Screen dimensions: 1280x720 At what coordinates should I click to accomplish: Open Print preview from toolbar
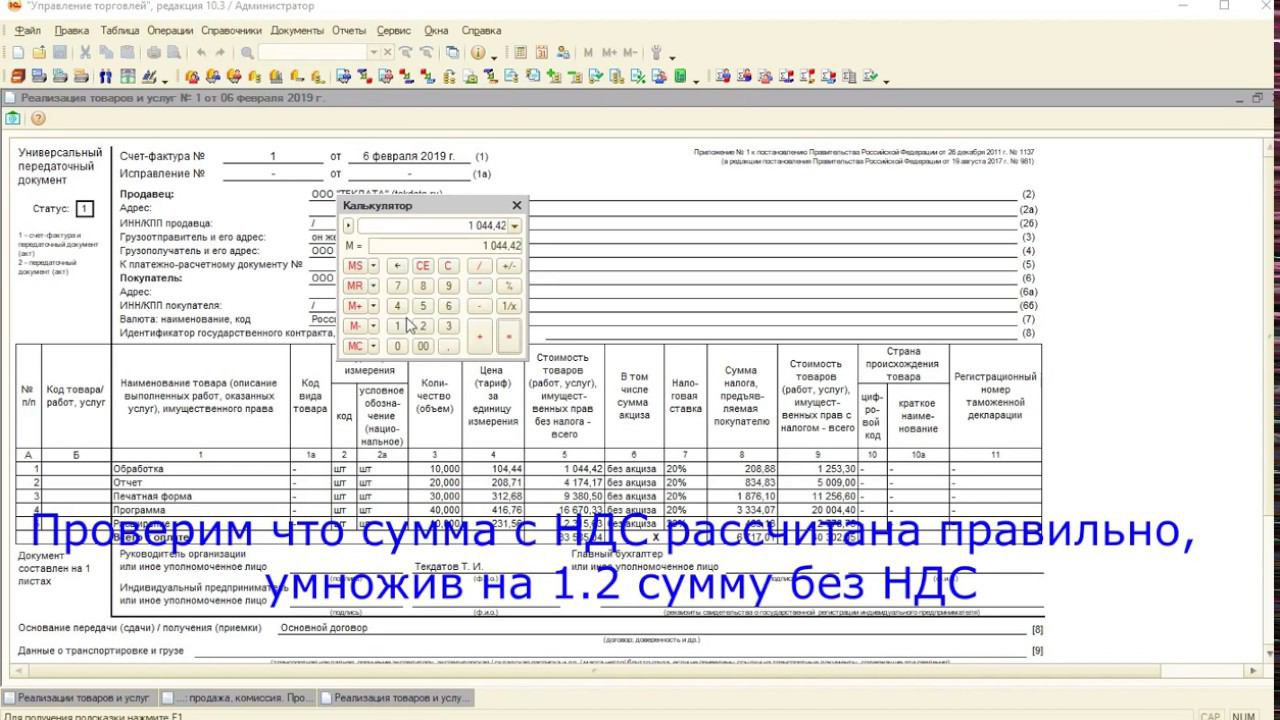tap(173, 52)
